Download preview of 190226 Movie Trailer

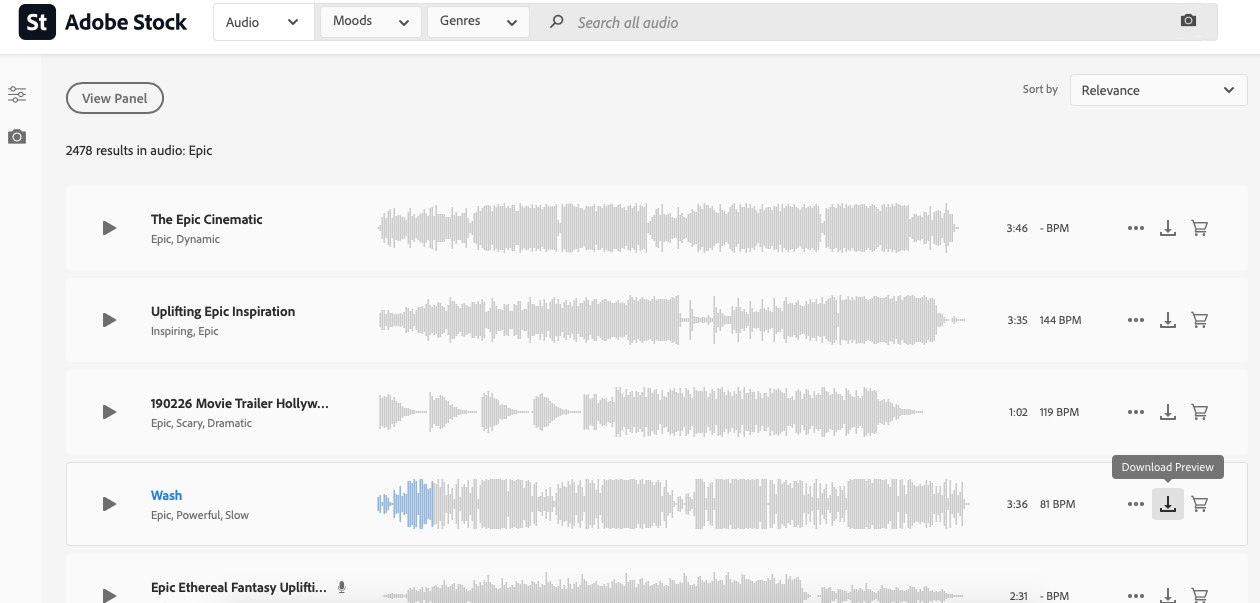(x=1167, y=412)
